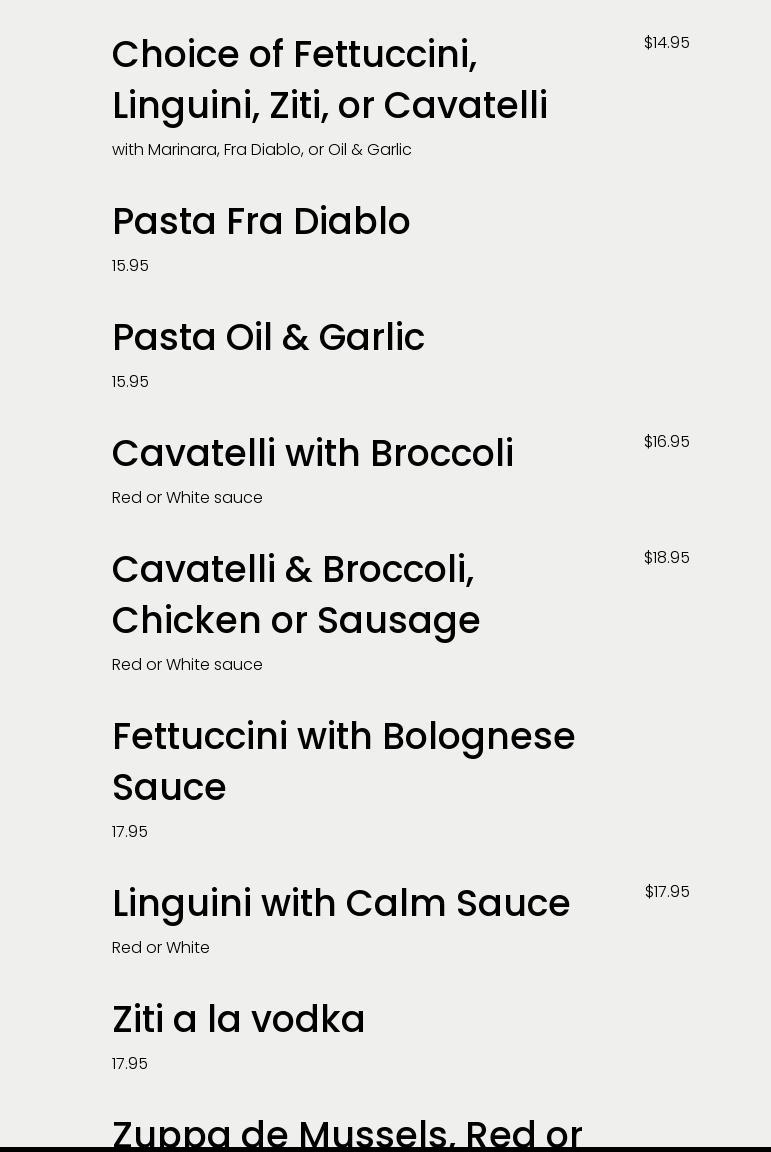
Task: Click the $18.95 price
Action: tap(666, 558)
